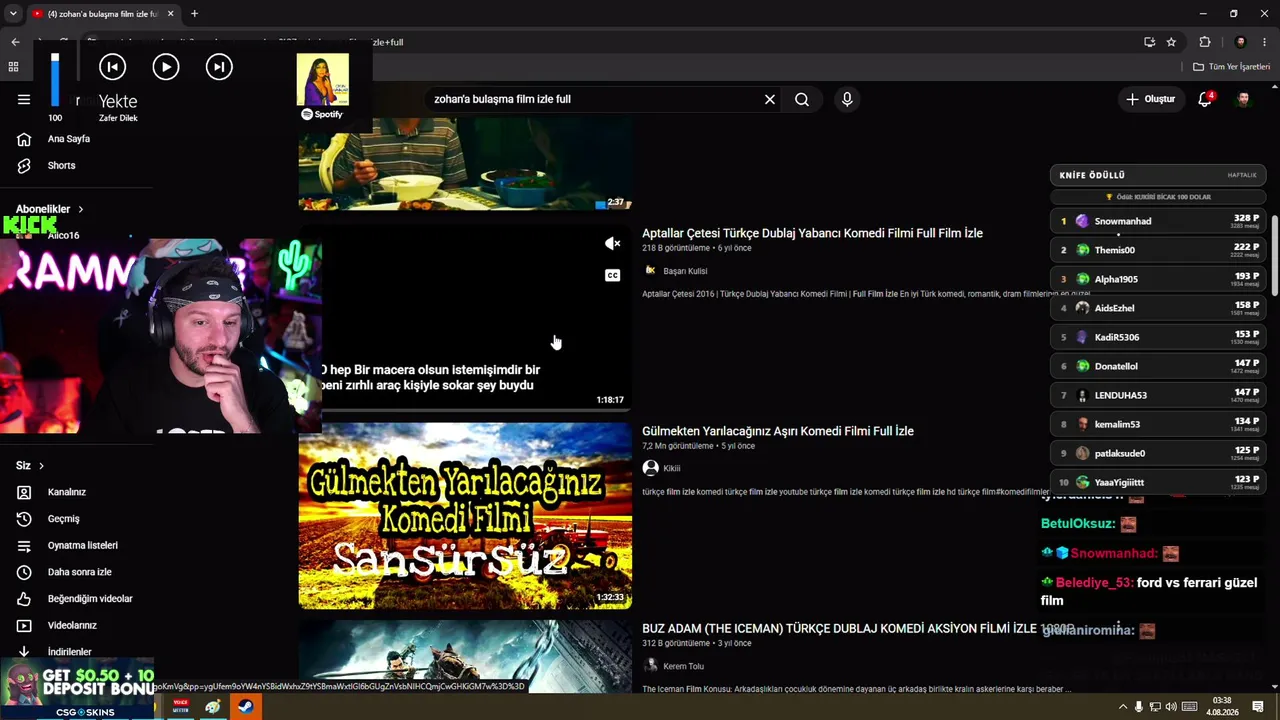Go back in browser history

pos(15,42)
